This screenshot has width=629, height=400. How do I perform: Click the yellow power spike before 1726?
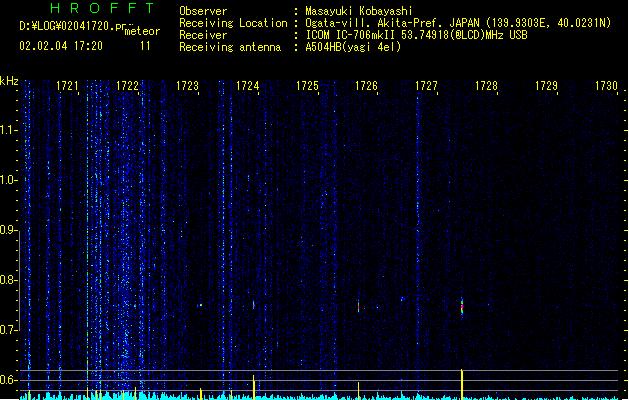[359, 391]
